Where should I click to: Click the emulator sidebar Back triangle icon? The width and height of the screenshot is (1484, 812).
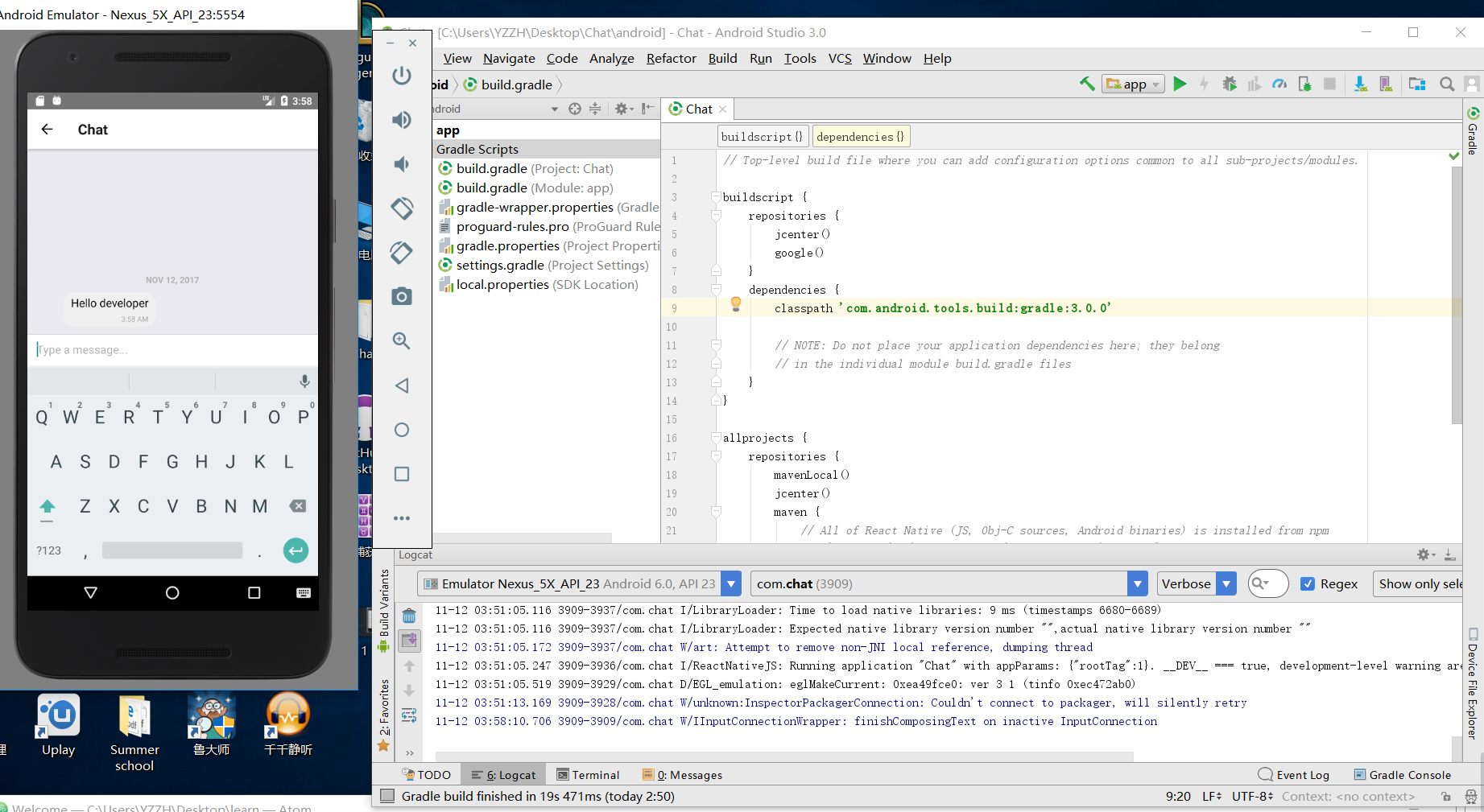coord(402,385)
